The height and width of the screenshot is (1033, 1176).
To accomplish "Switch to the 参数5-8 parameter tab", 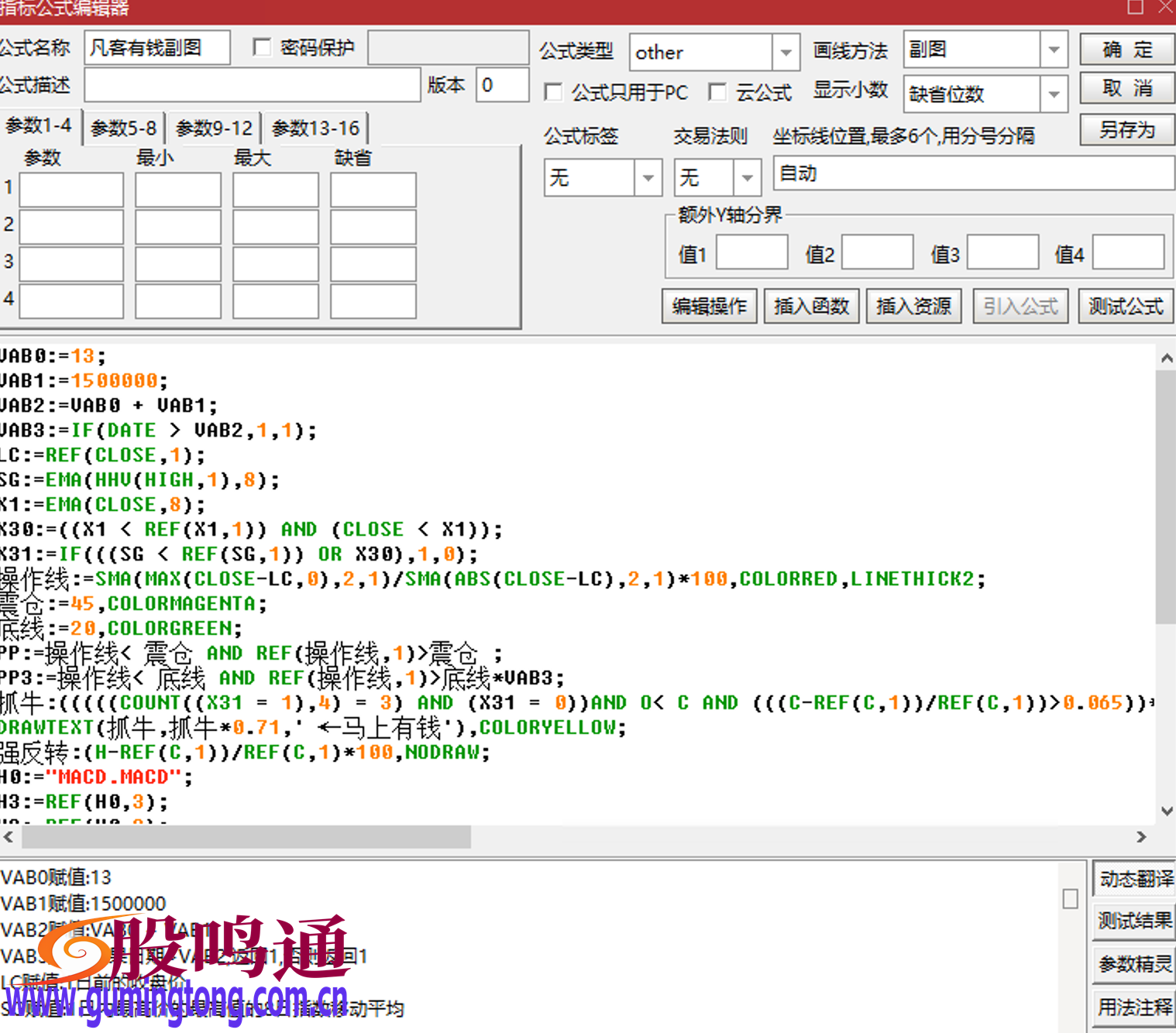I will tap(123, 127).
